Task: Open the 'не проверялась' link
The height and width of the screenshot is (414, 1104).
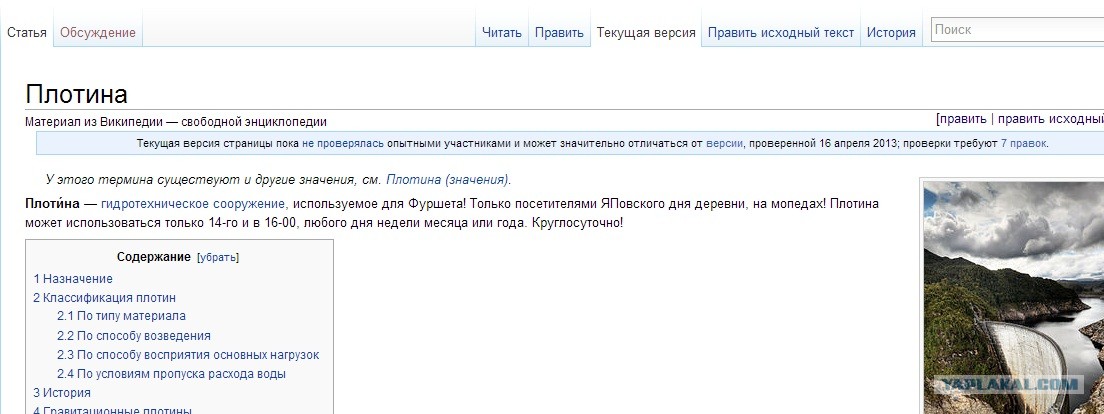Action: tap(343, 144)
